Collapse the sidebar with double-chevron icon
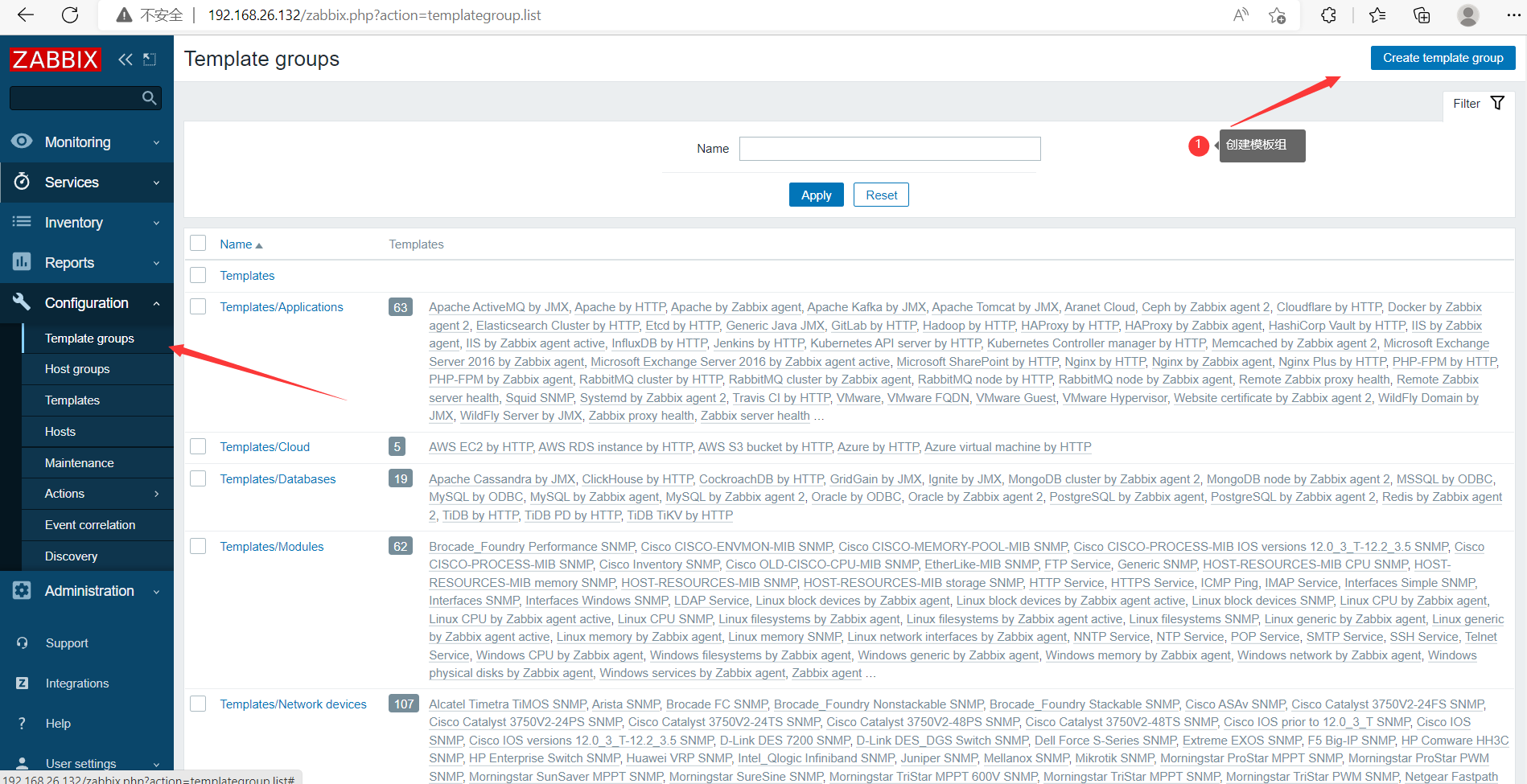The image size is (1527, 784). [x=126, y=60]
